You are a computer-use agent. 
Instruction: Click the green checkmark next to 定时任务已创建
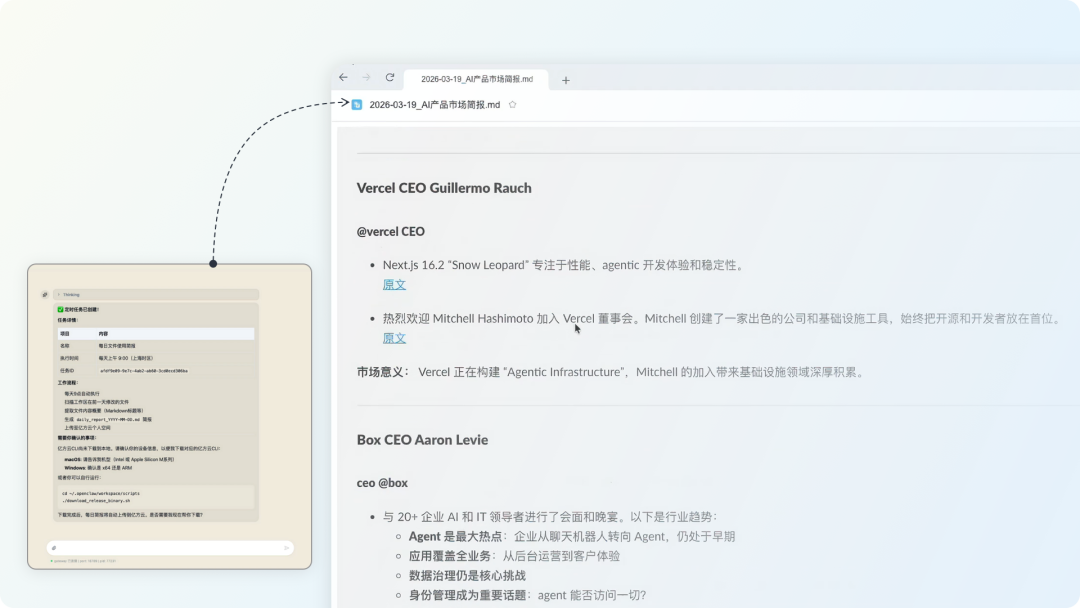click(60, 310)
